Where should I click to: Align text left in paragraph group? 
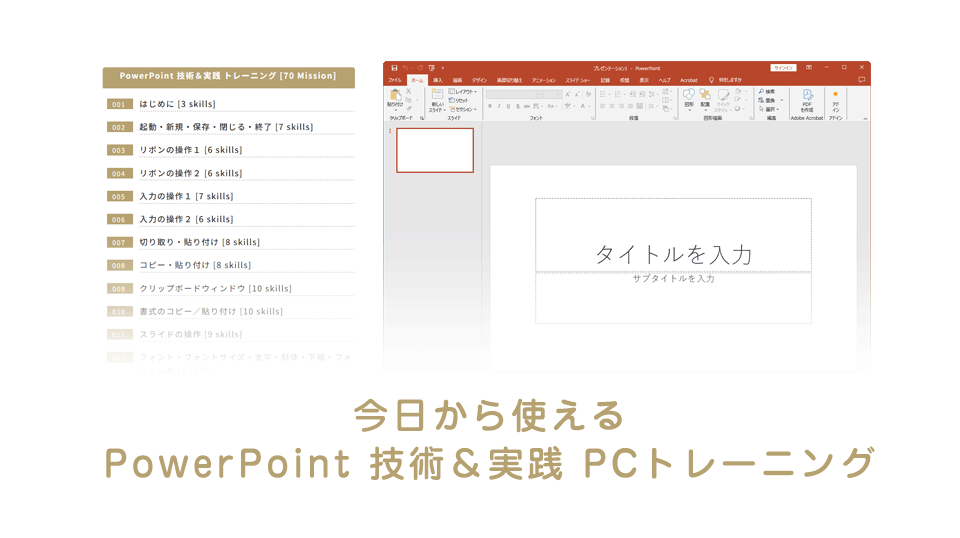click(x=603, y=106)
